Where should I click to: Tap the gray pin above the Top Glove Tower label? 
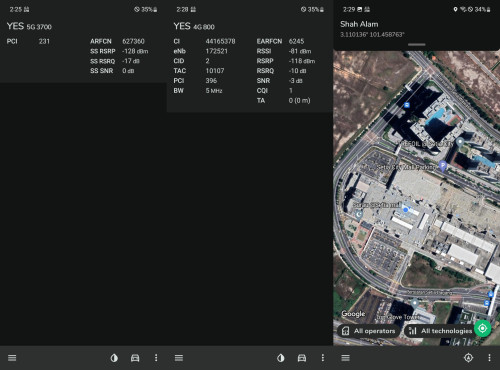point(414,304)
